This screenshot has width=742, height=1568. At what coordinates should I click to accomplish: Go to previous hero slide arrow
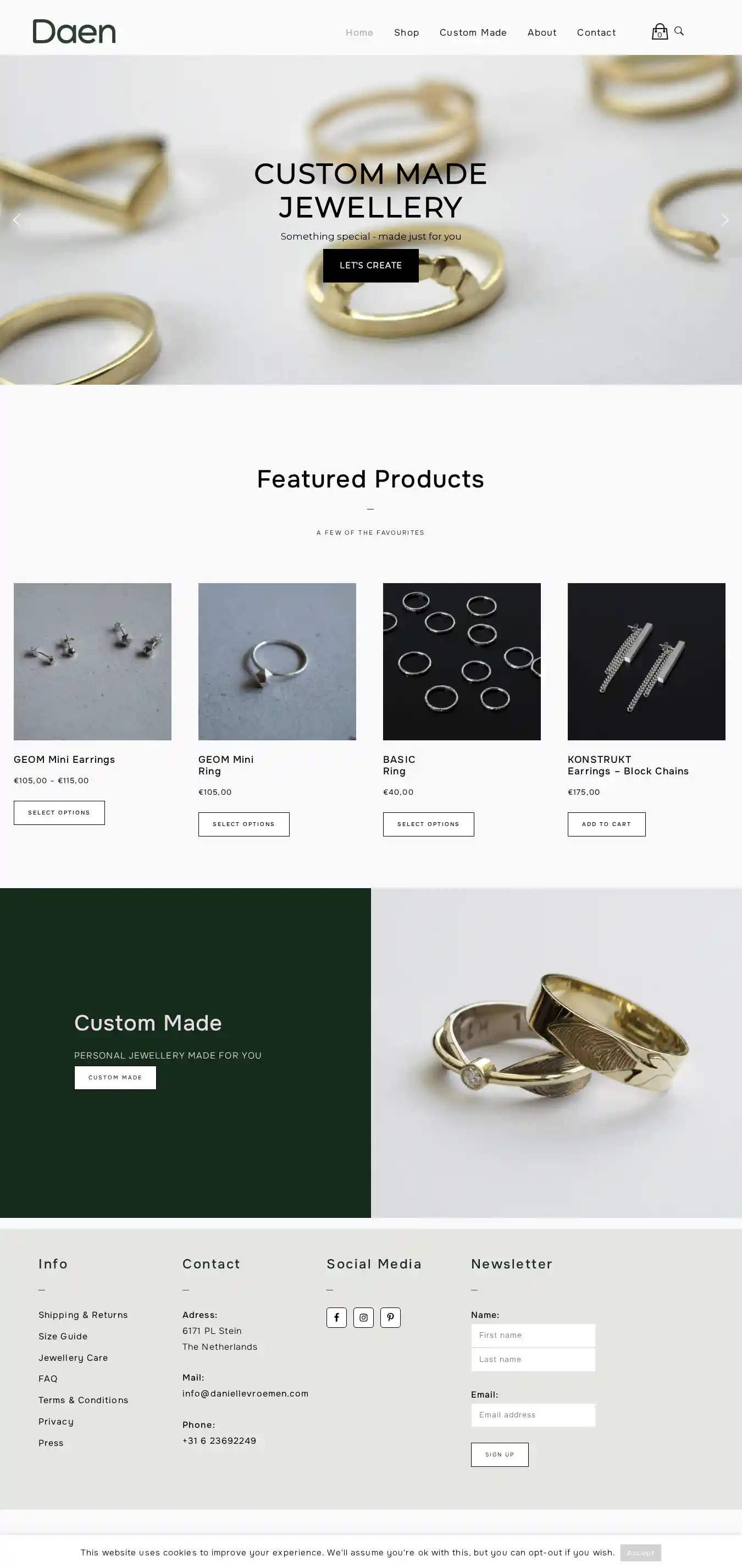[x=17, y=220]
